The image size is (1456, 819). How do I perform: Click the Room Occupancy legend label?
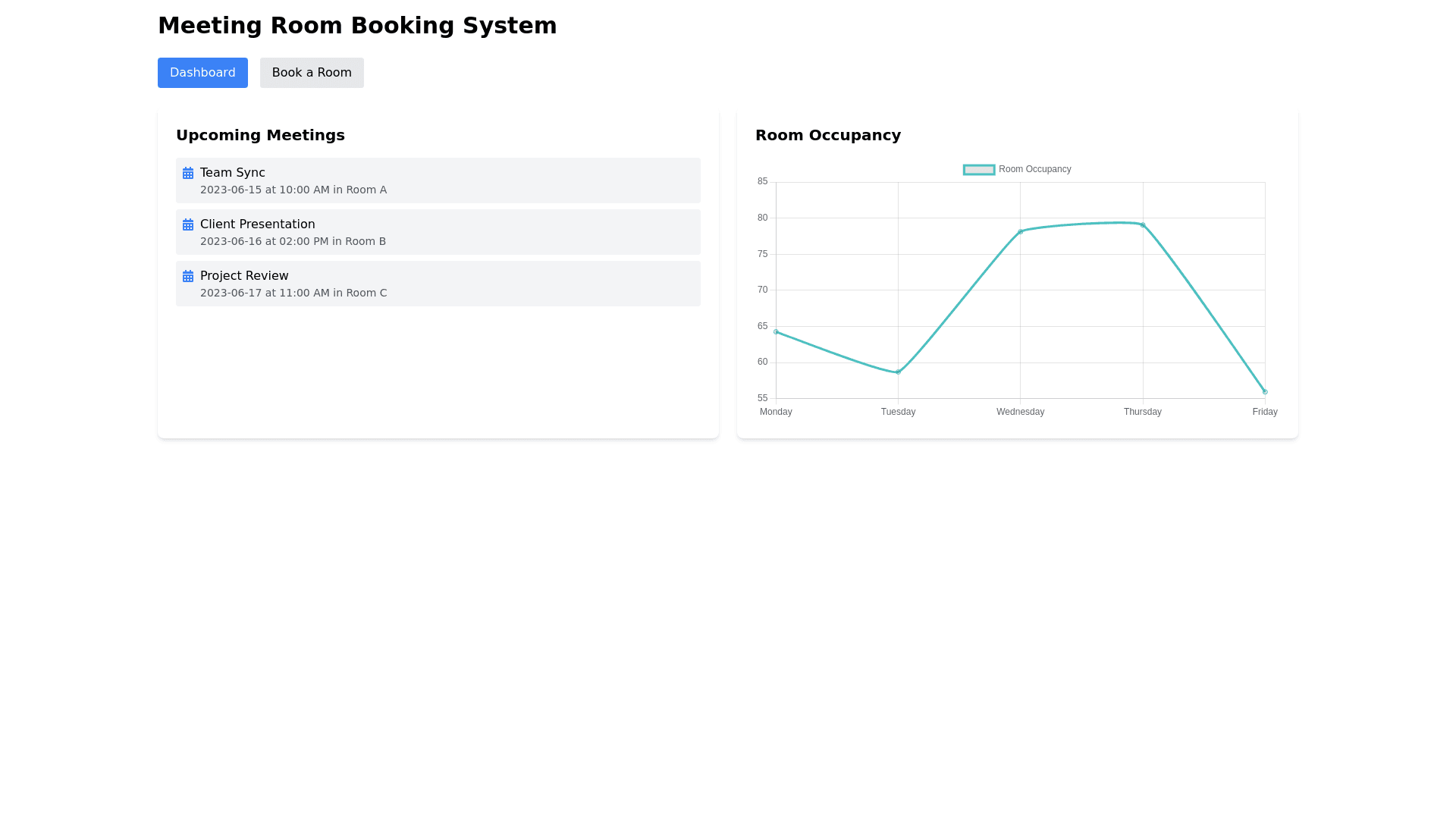click(x=1034, y=170)
